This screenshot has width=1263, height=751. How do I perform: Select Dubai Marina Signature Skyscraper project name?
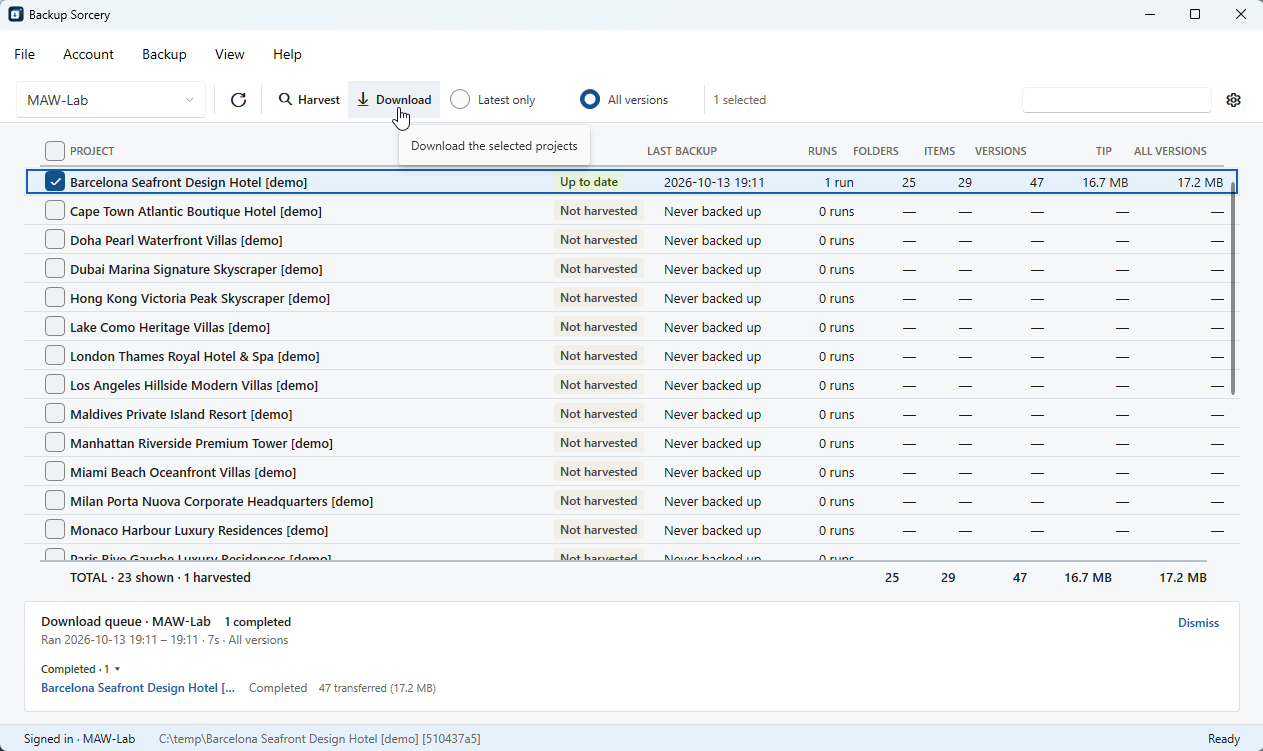[196, 269]
